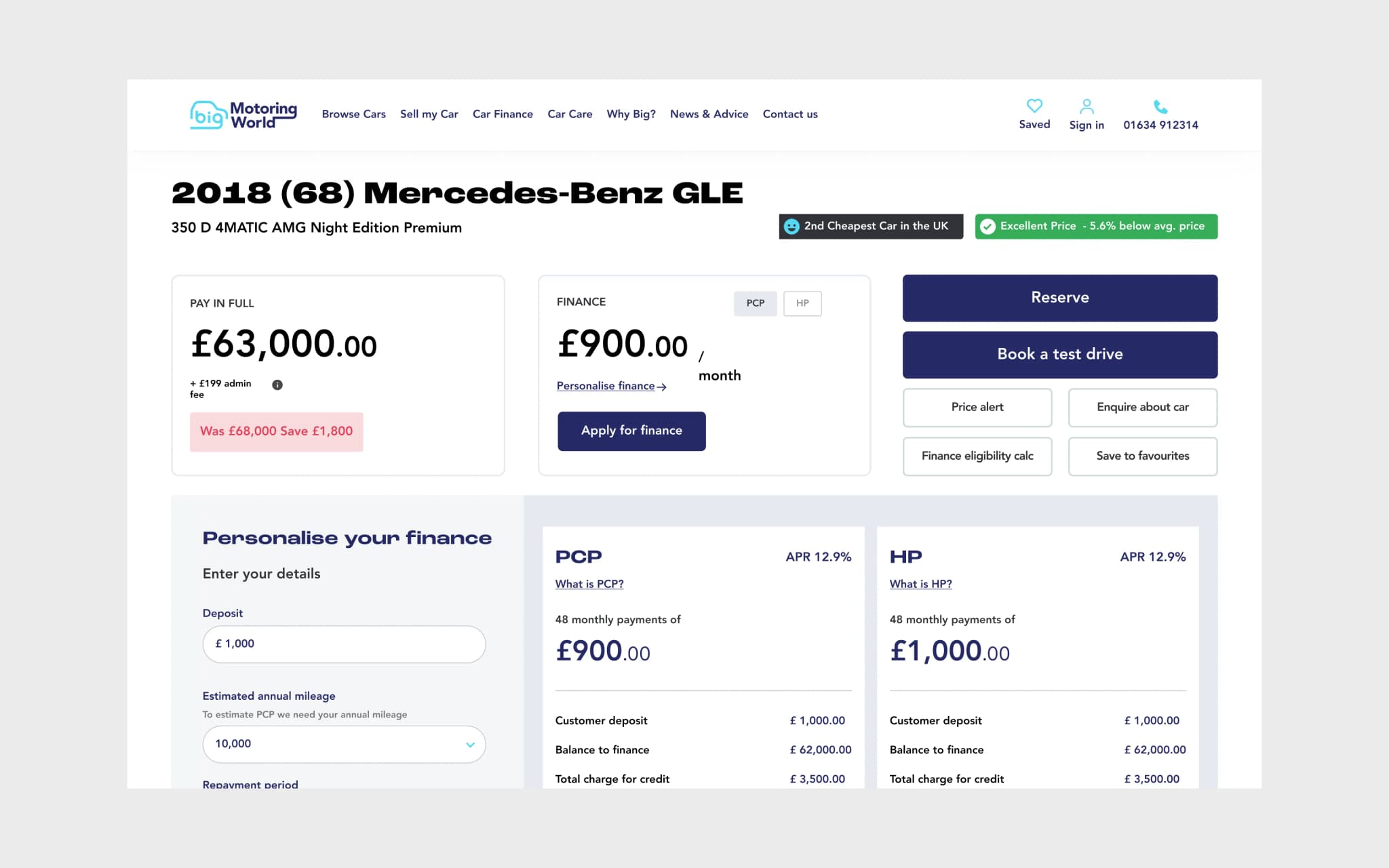Click the Deposit input field
1389x868 pixels.
pos(344,644)
